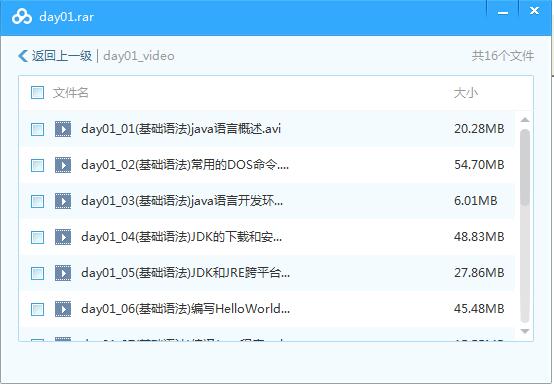The height and width of the screenshot is (387, 554).
Task: Click the file list scrollbar thumb
Action: 525,167
